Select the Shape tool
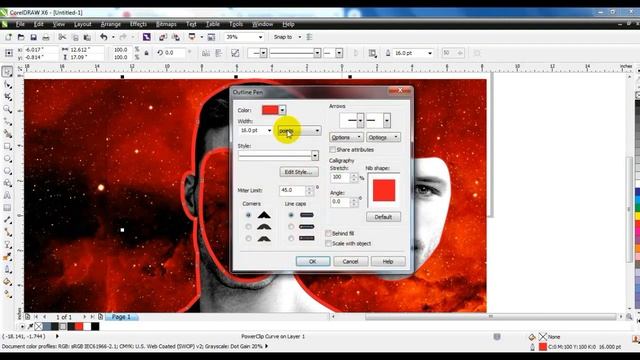The height and width of the screenshot is (360, 640). coord(7,84)
